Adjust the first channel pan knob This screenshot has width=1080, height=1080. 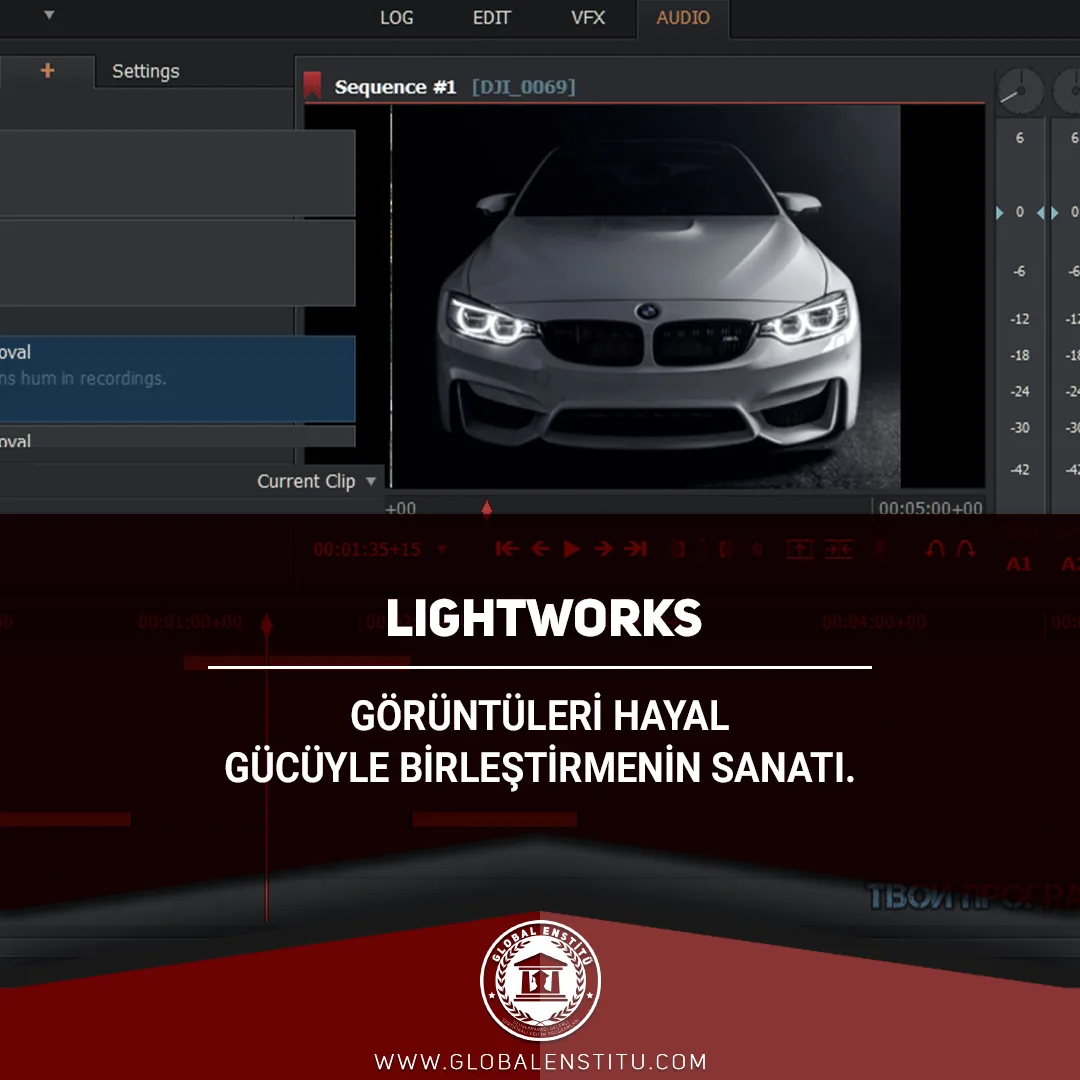(x=1020, y=91)
